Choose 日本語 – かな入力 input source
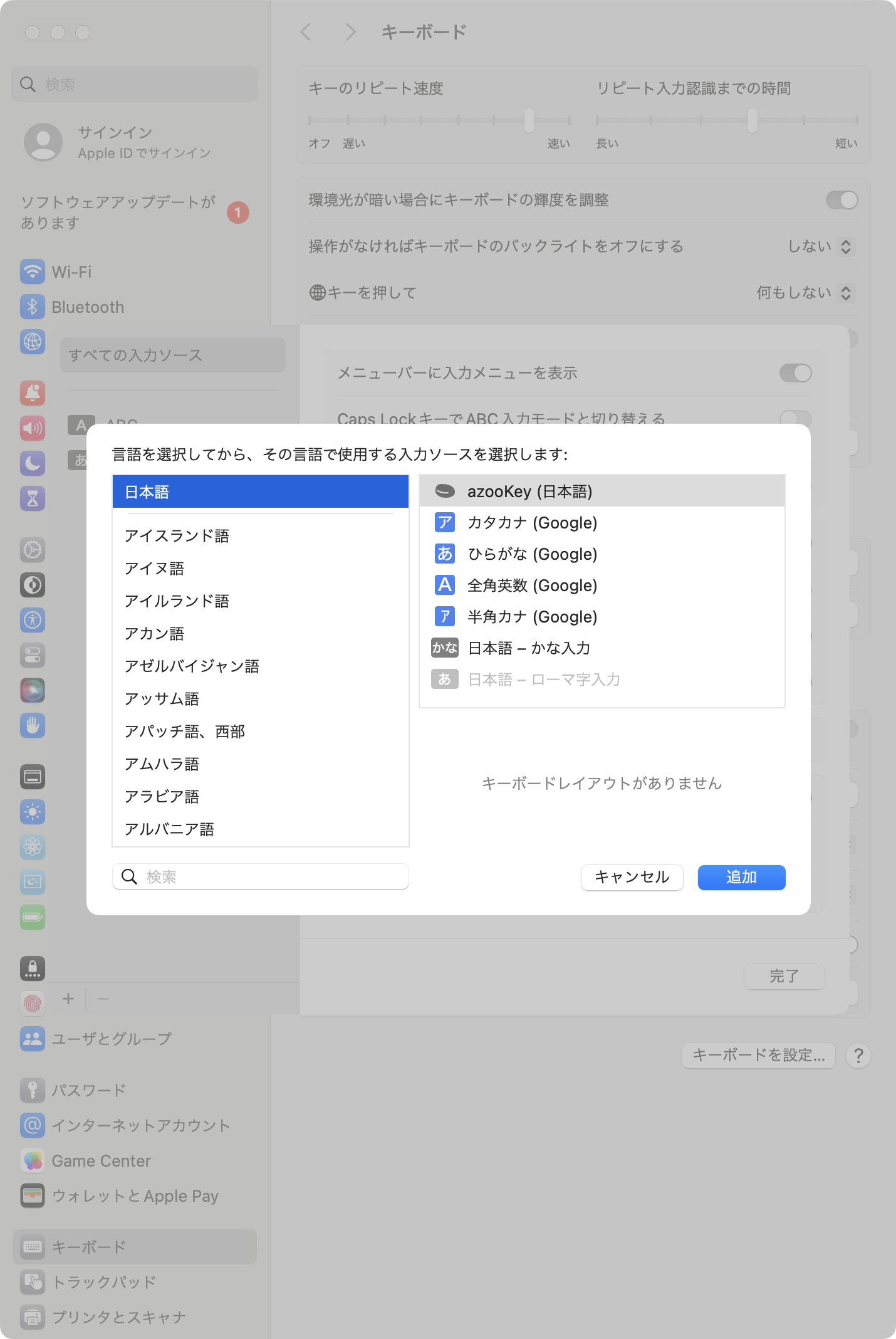This screenshot has height=1339, width=896. [x=602, y=648]
